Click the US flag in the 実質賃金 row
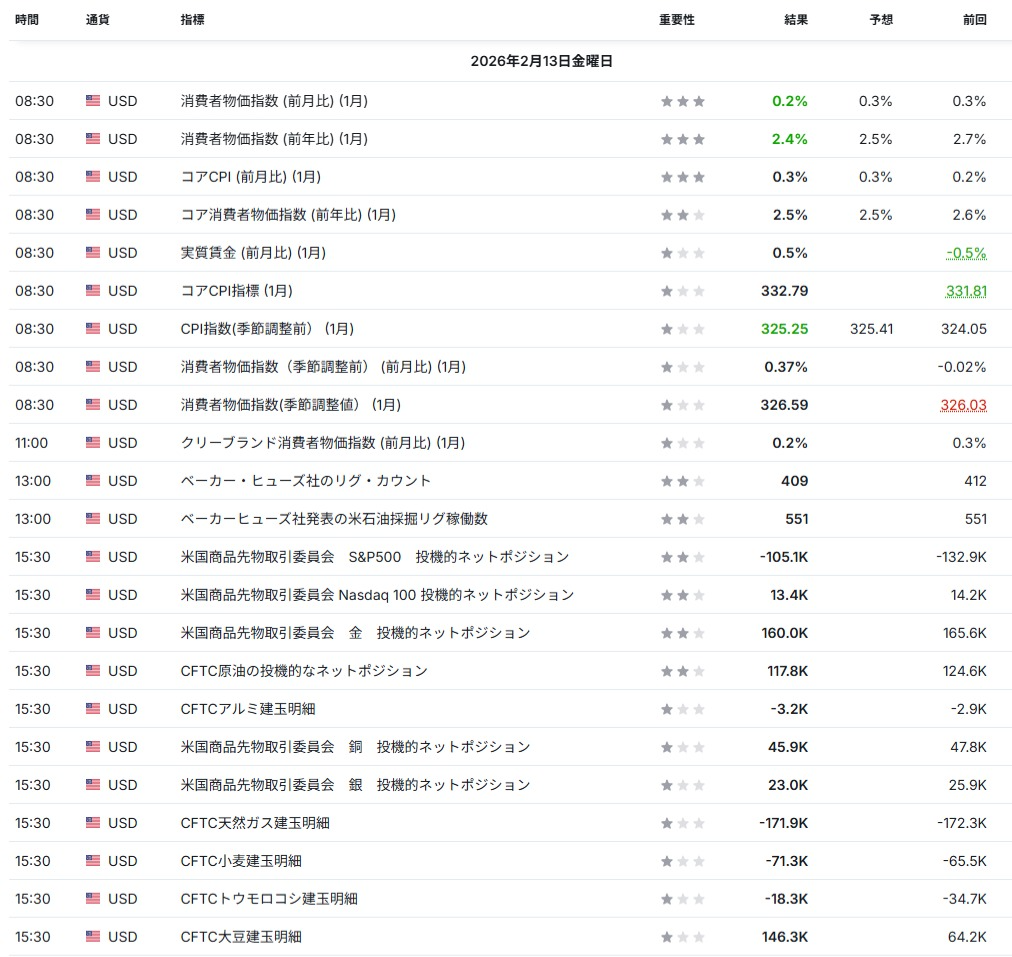This screenshot has height=957, width=1012. point(93,253)
